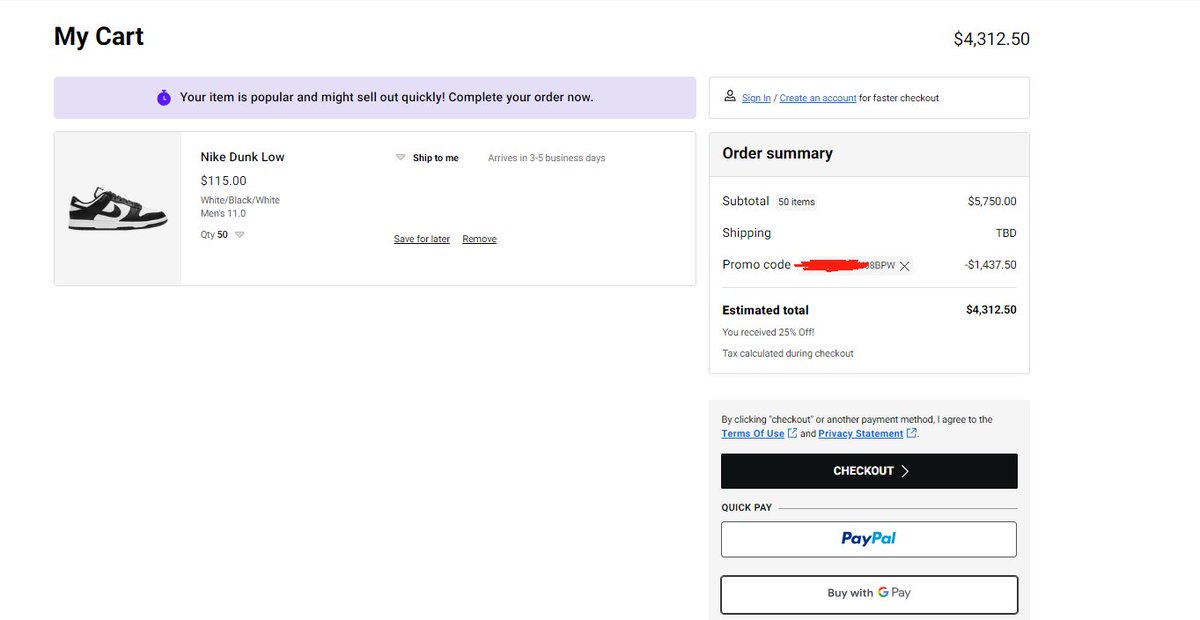Remove Nike Dunk Low from the cart
The image size is (1200, 620).
[479, 239]
